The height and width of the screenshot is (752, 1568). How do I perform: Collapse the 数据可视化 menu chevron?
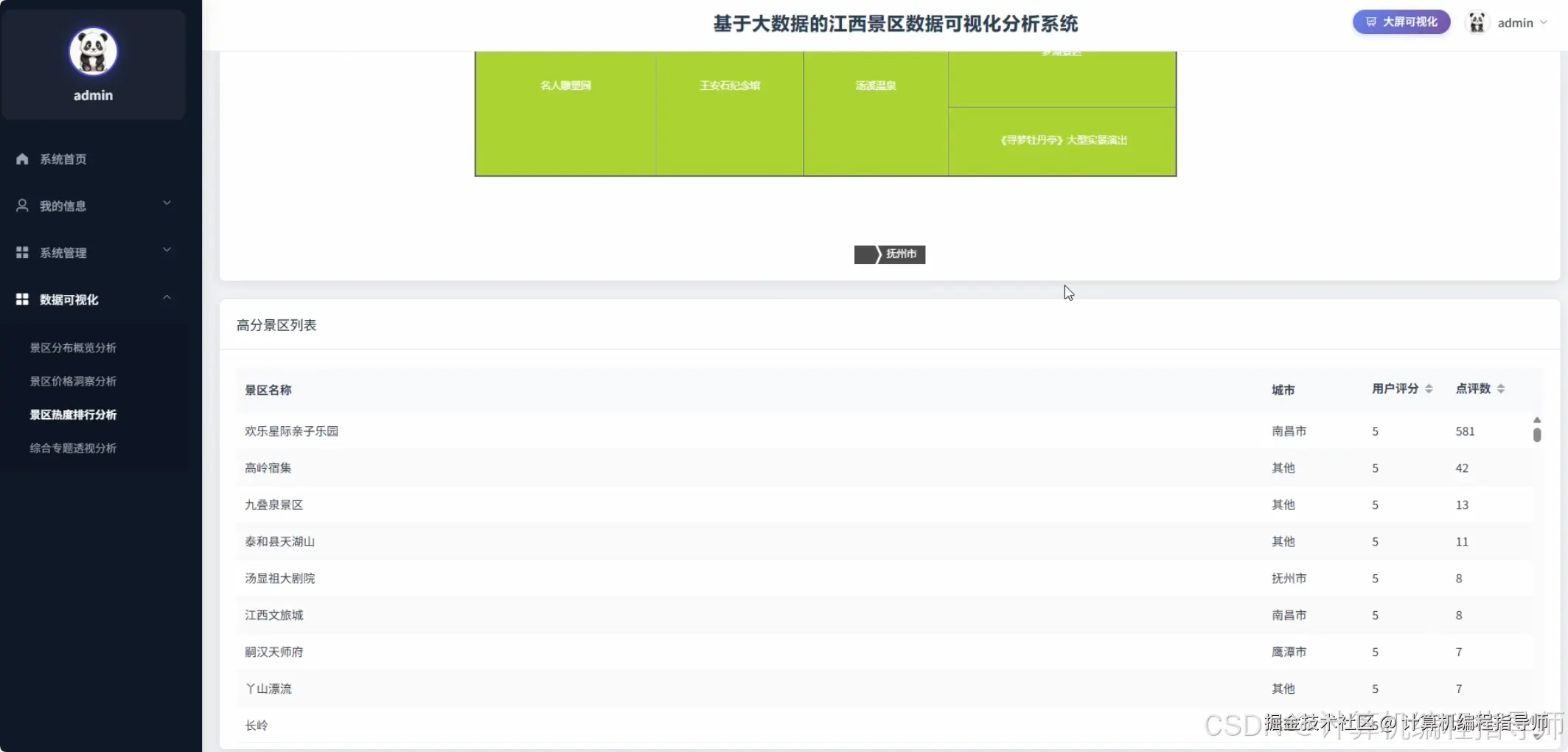click(x=167, y=297)
